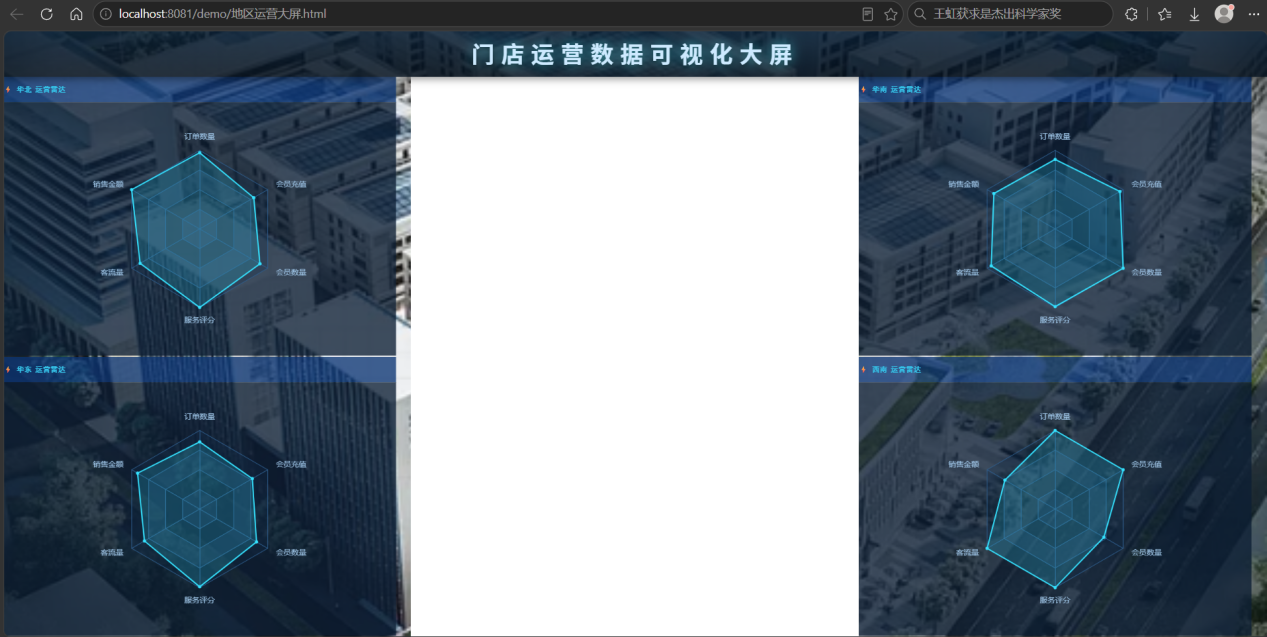Click the lightning icon beside 华北 运营雷达

8,89
